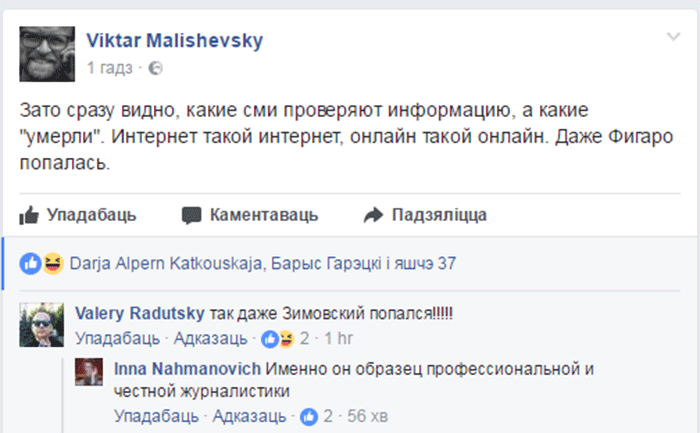Image resolution: width=700 pixels, height=433 pixels.
Task: Click the reaction icons on Valery's comment
Action: (x=276, y=335)
